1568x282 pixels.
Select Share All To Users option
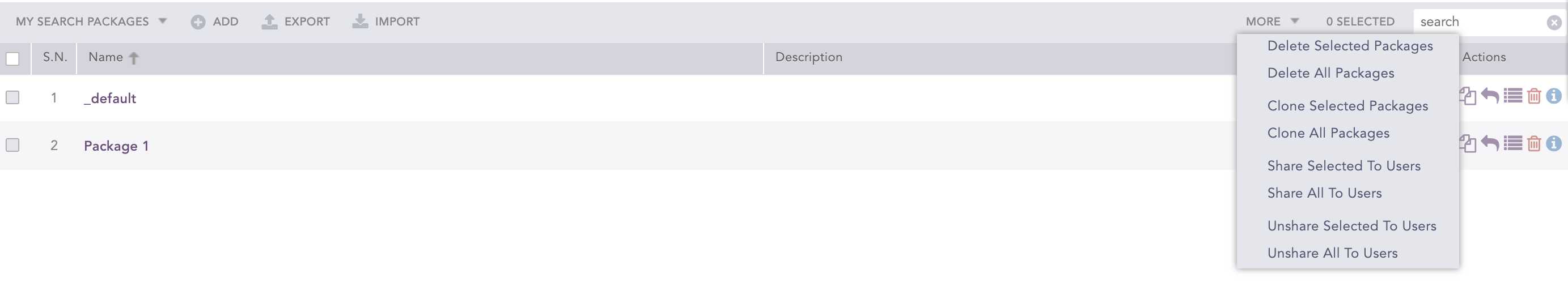pyautogui.click(x=1324, y=193)
